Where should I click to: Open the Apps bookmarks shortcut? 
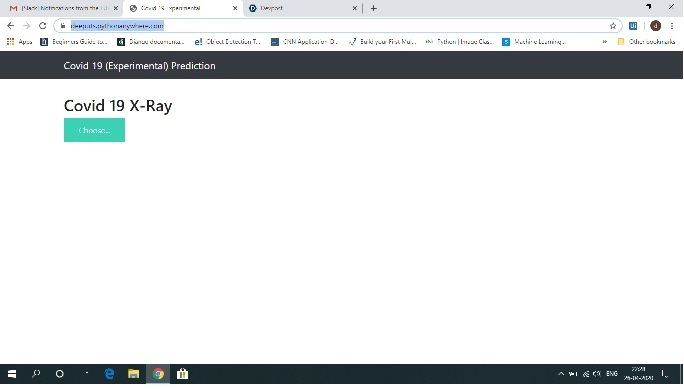tap(19, 42)
